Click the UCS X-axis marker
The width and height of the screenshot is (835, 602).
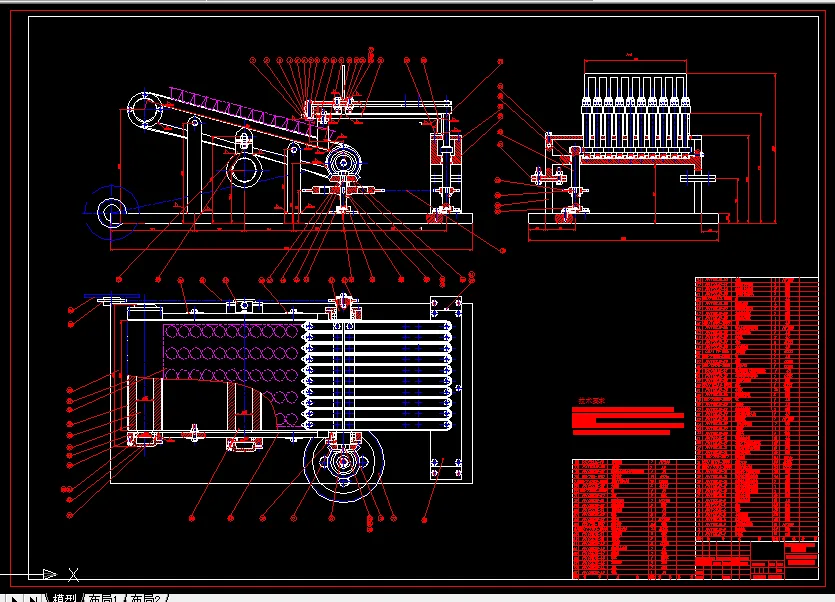click(73, 574)
